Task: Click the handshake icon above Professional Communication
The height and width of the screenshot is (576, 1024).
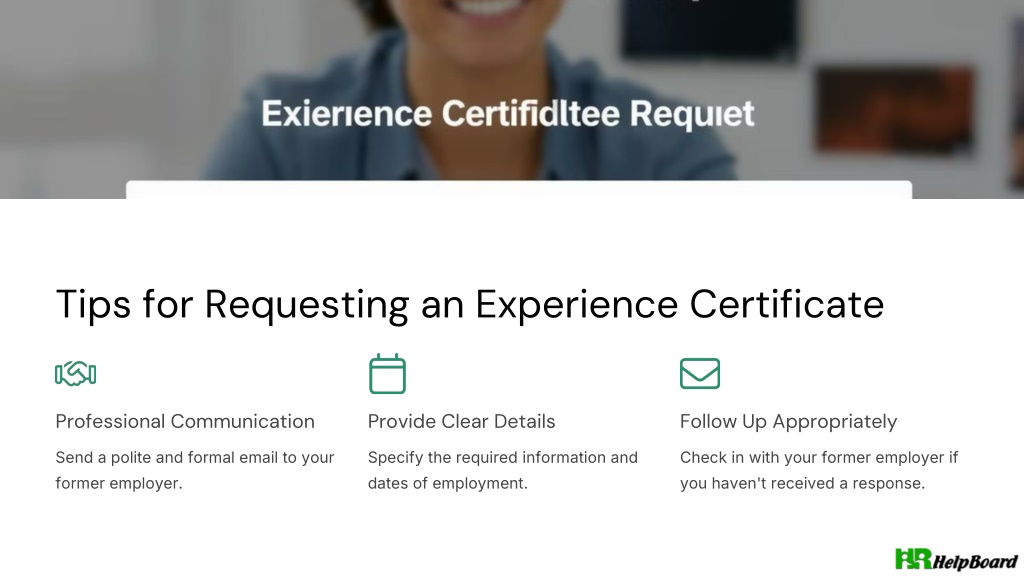Action: 76,374
